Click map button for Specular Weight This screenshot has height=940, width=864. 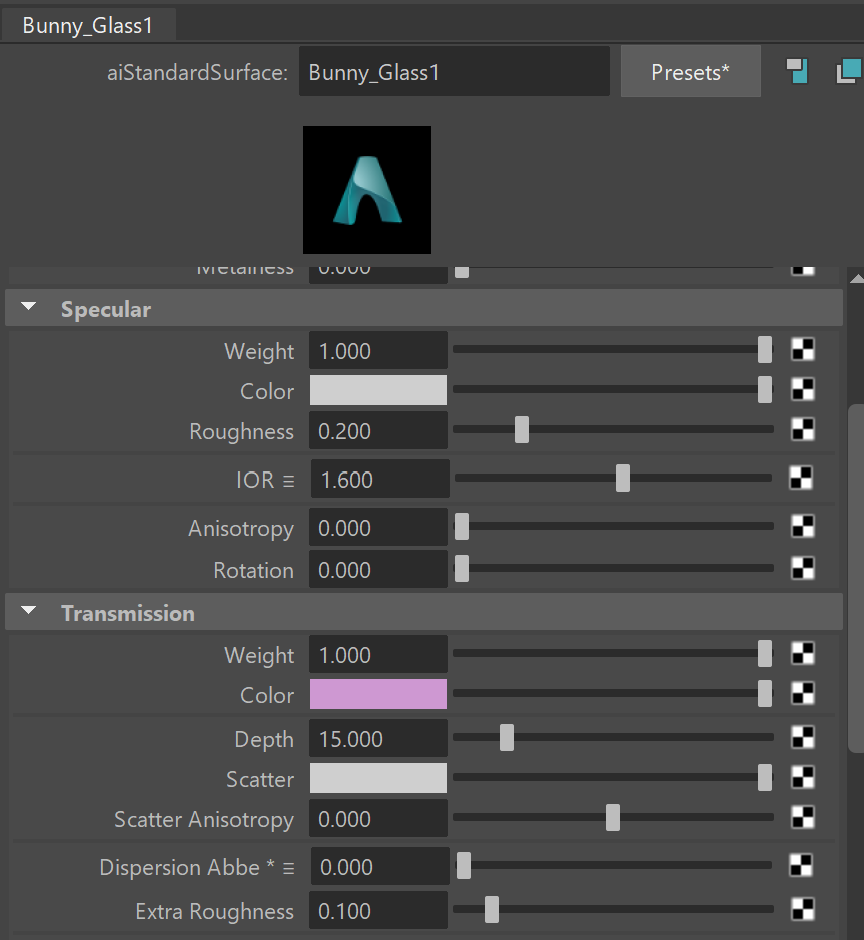tap(802, 349)
